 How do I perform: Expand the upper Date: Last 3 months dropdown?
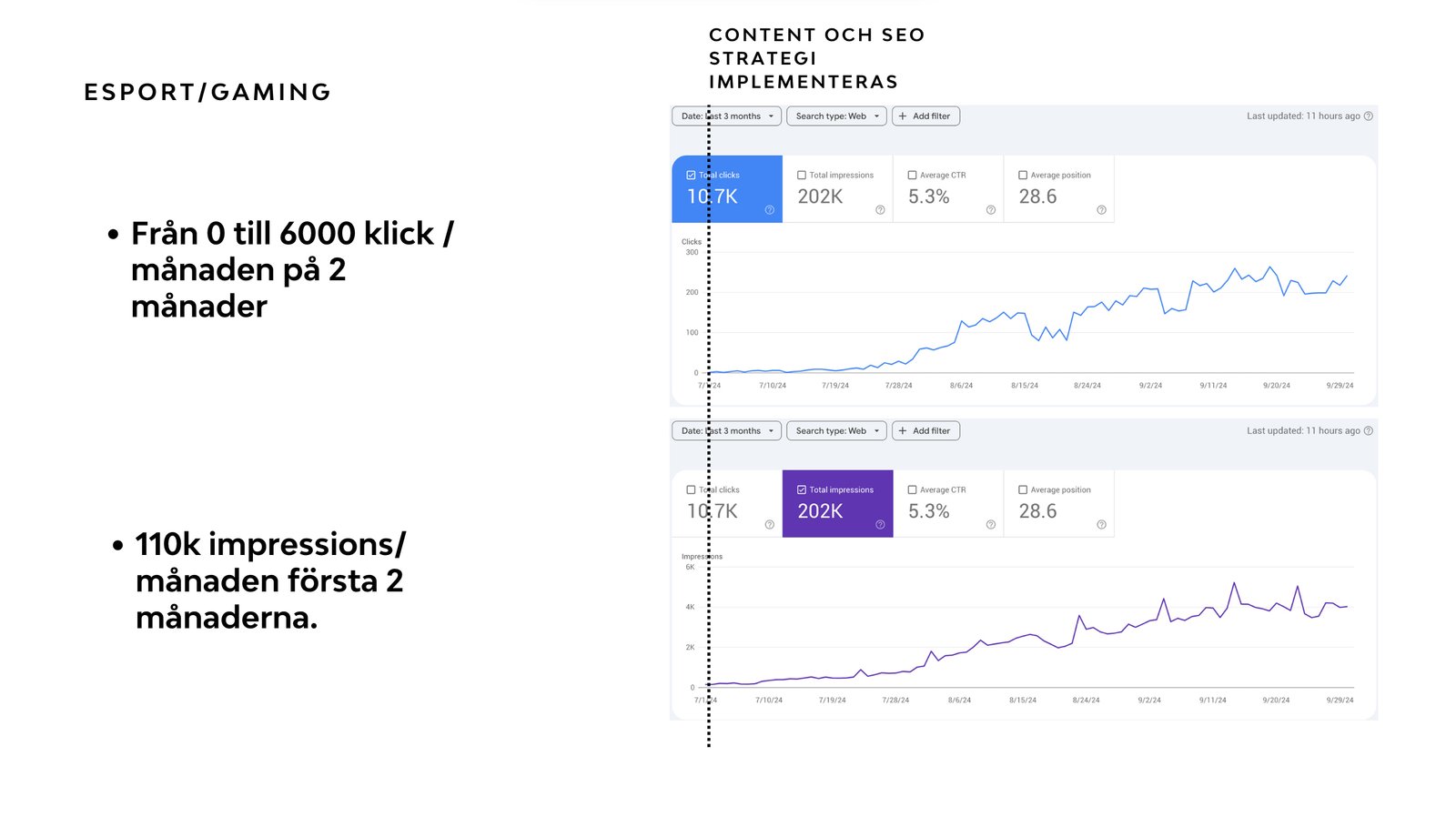tap(726, 116)
